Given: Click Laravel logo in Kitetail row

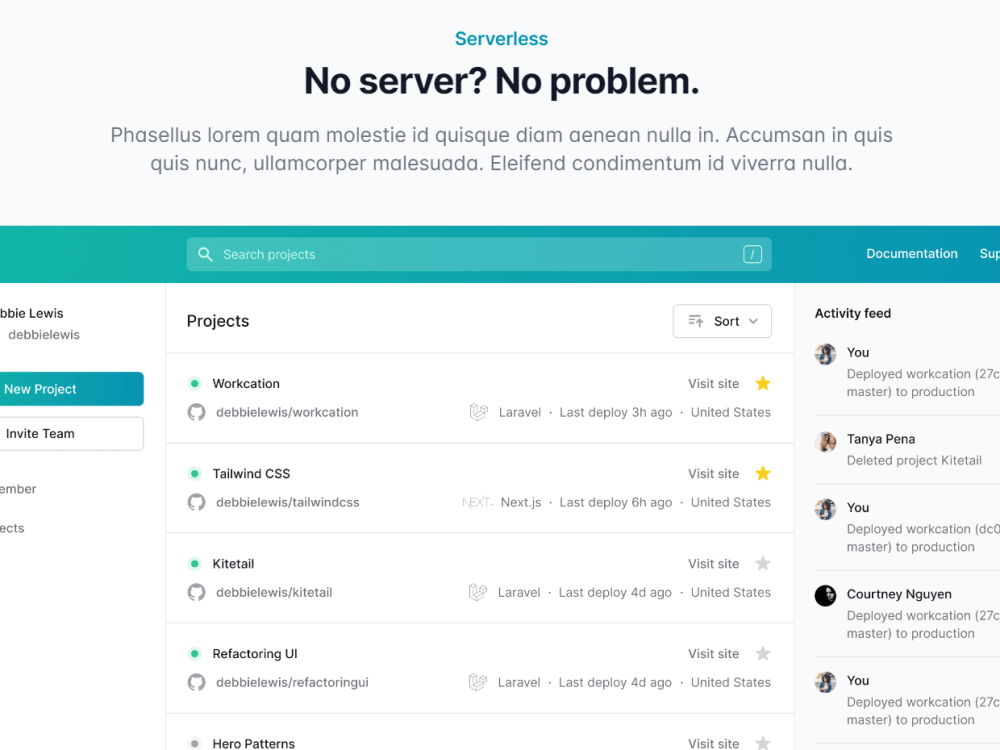Looking at the screenshot, I should click(478, 592).
